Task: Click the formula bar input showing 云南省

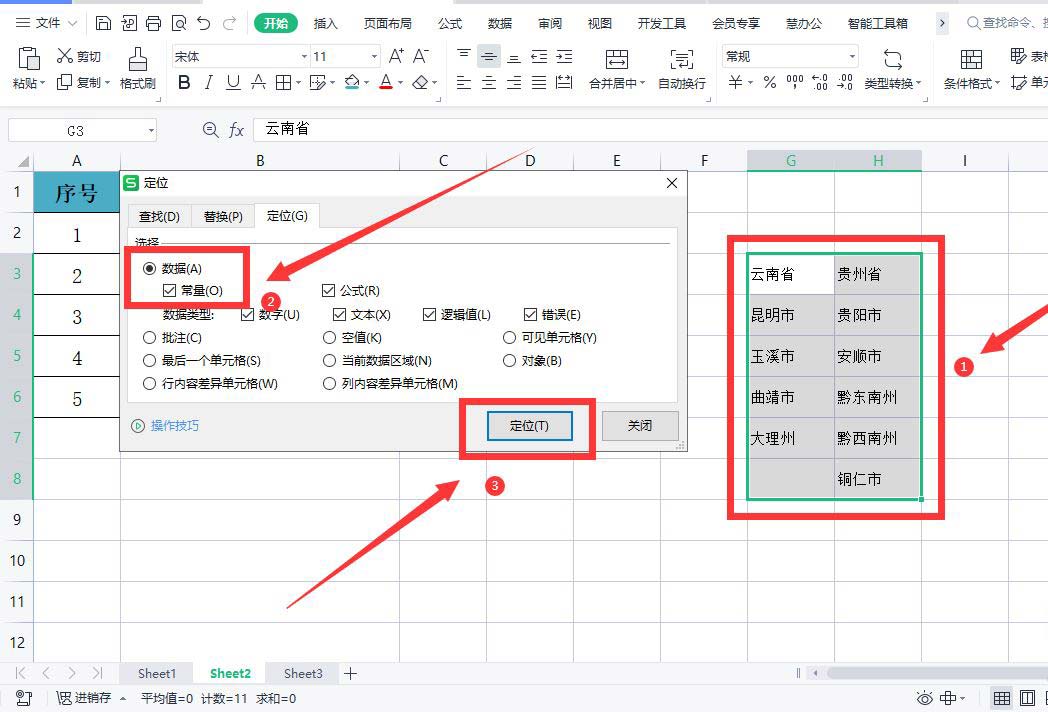Action: (x=650, y=130)
